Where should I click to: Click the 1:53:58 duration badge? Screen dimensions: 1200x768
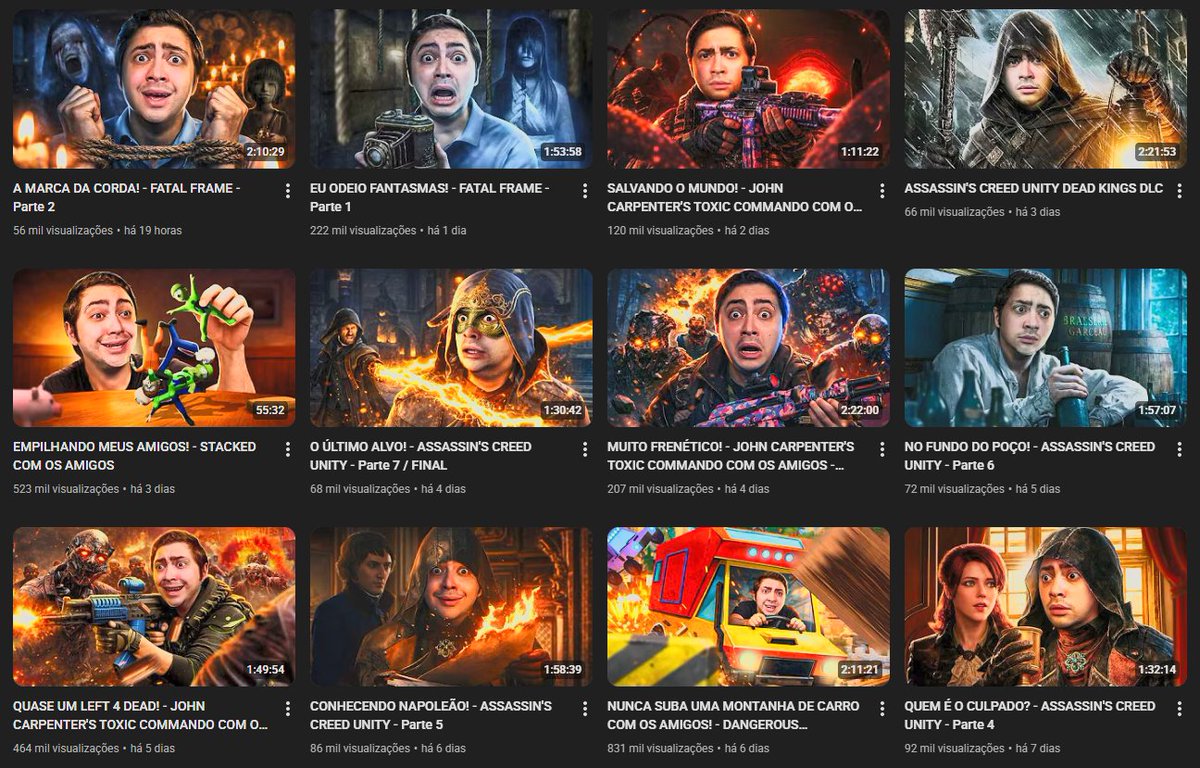point(562,152)
